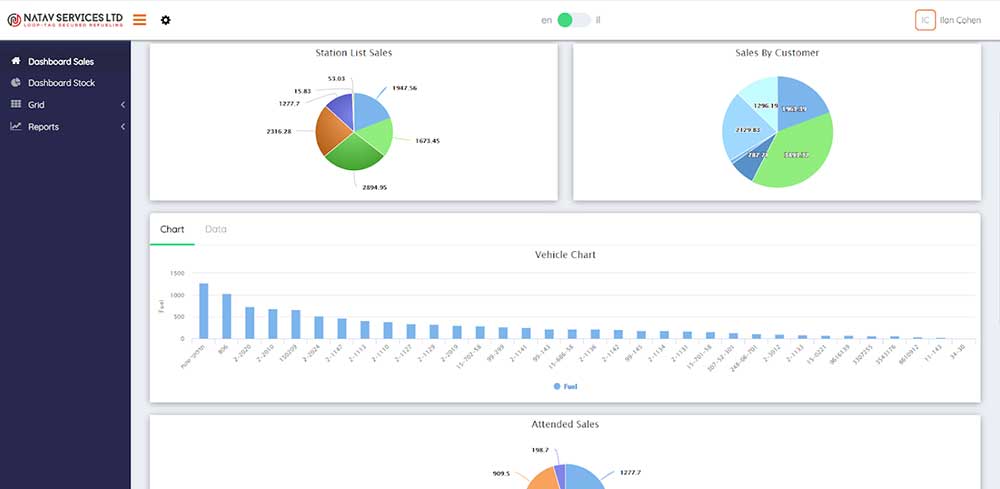Click the Vehicle Chart title
This screenshot has width=1000, height=489.
pos(565,254)
